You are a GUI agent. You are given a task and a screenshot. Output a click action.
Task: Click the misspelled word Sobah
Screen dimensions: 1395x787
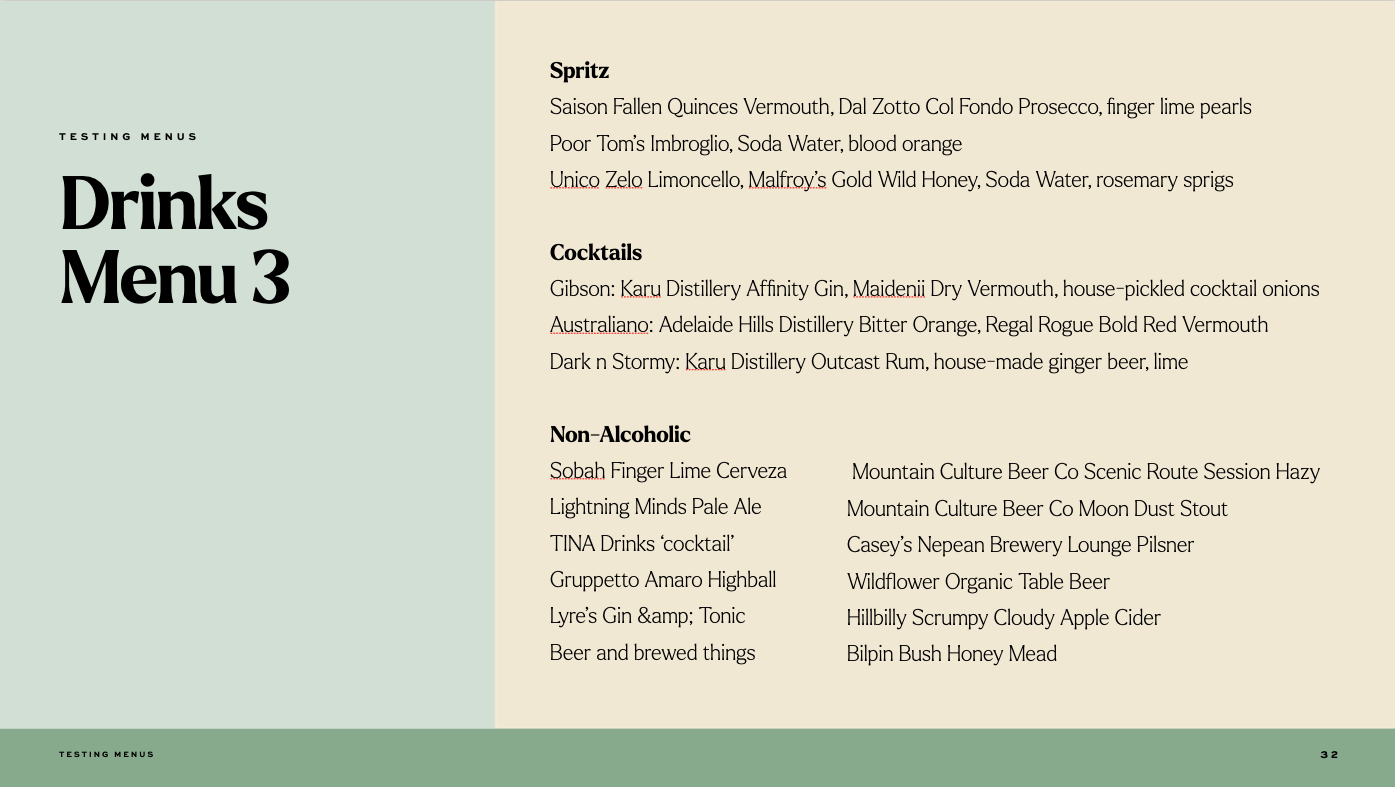[x=577, y=470]
